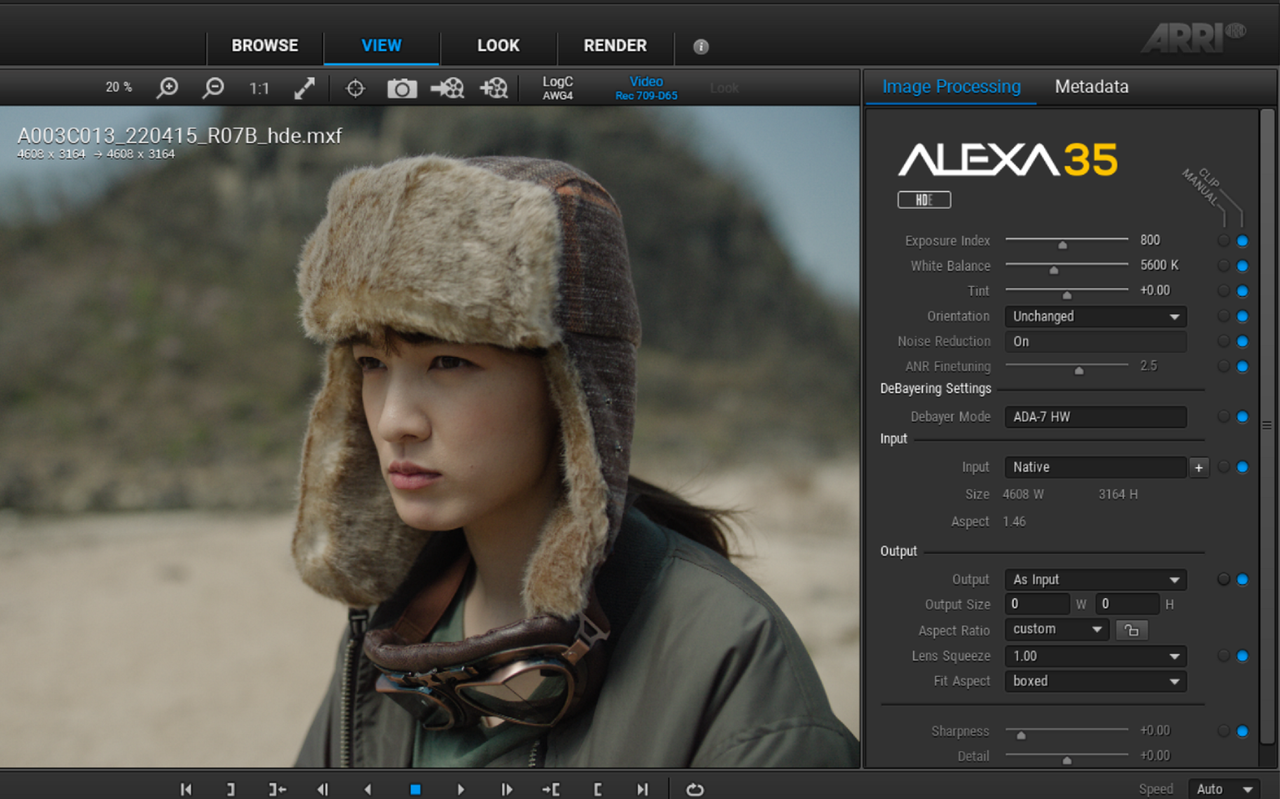The height and width of the screenshot is (799, 1280).
Task: Switch to the Metadata tab
Action: click(1091, 87)
